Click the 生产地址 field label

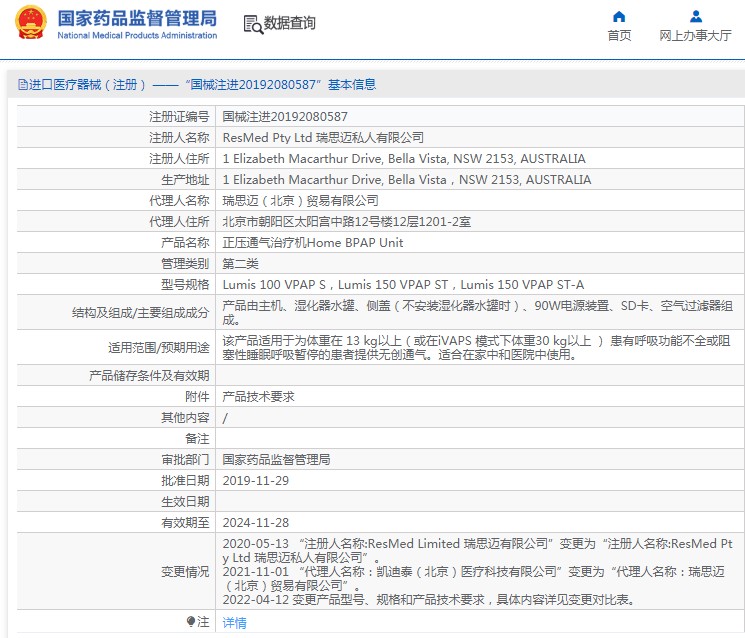[185, 180]
